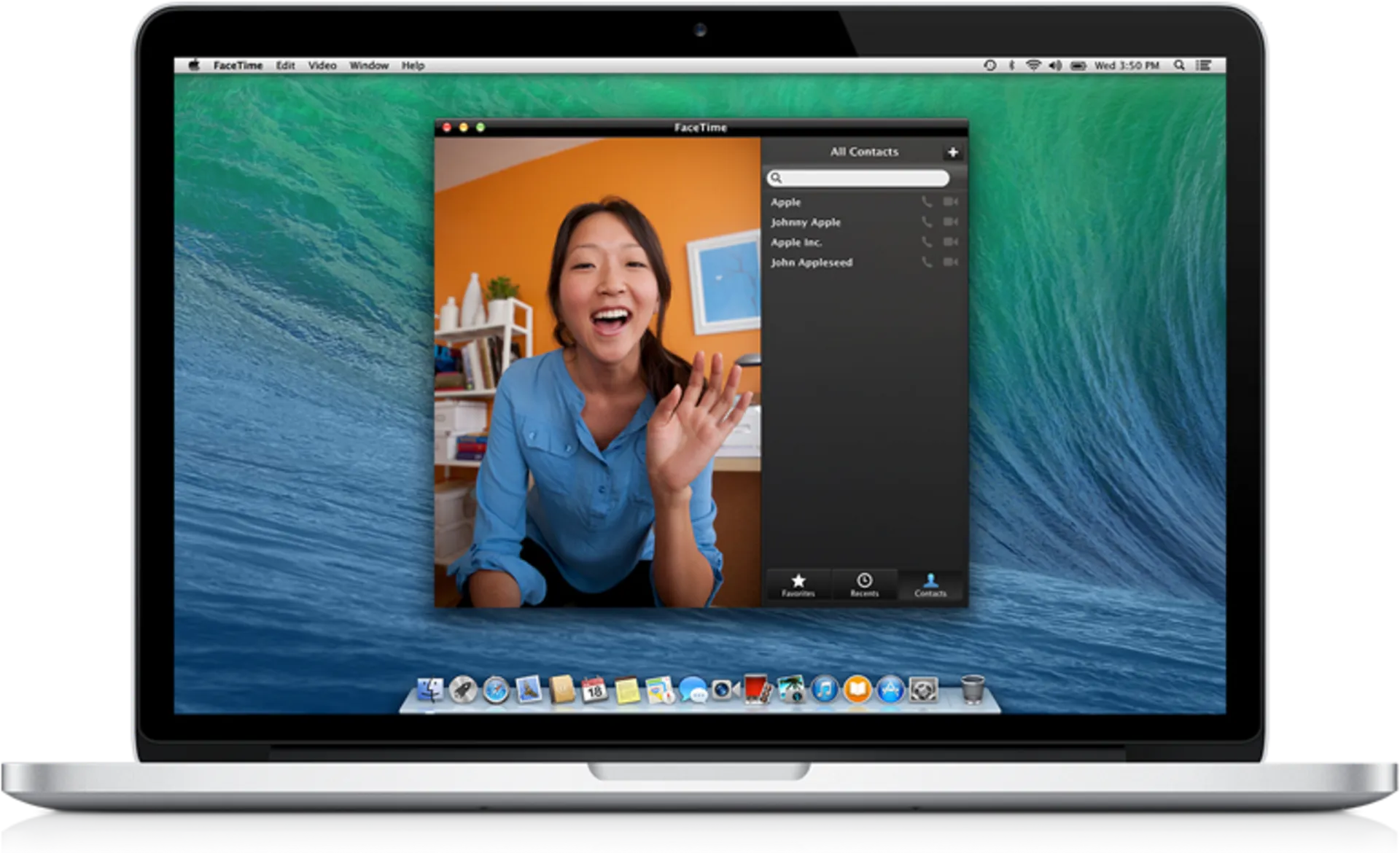Open Contacts address book in Dock

click(x=561, y=690)
